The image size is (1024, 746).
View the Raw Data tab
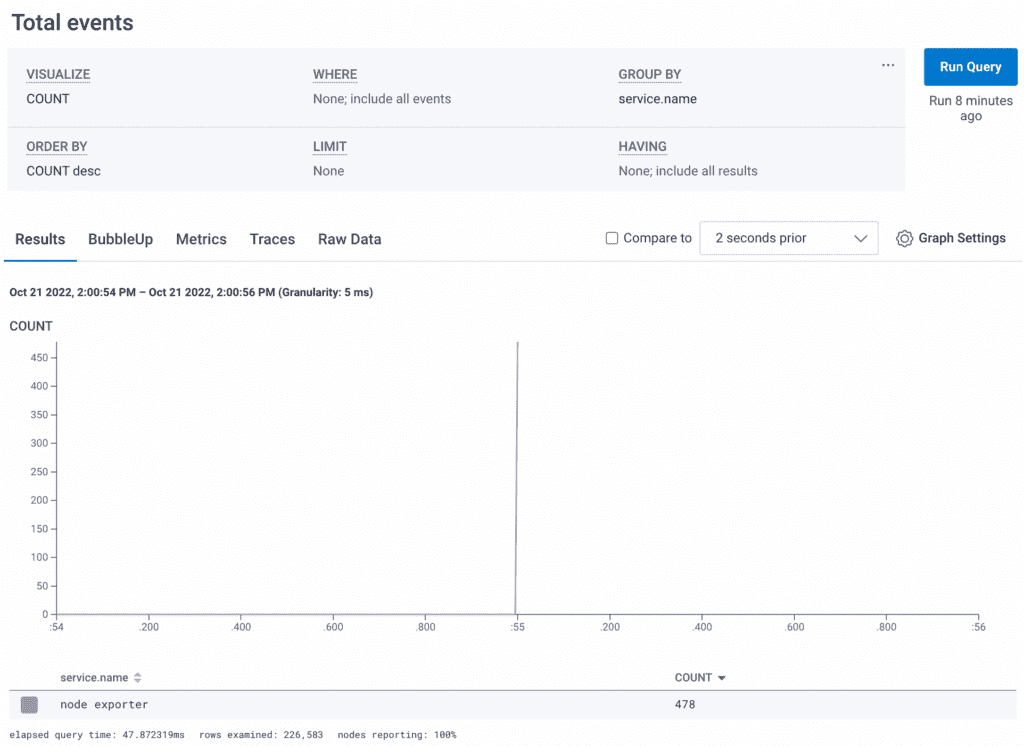pyautogui.click(x=349, y=239)
